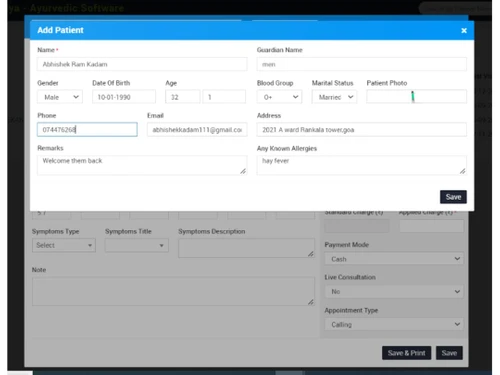Click the Patient Photo upload field

point(417,97)
